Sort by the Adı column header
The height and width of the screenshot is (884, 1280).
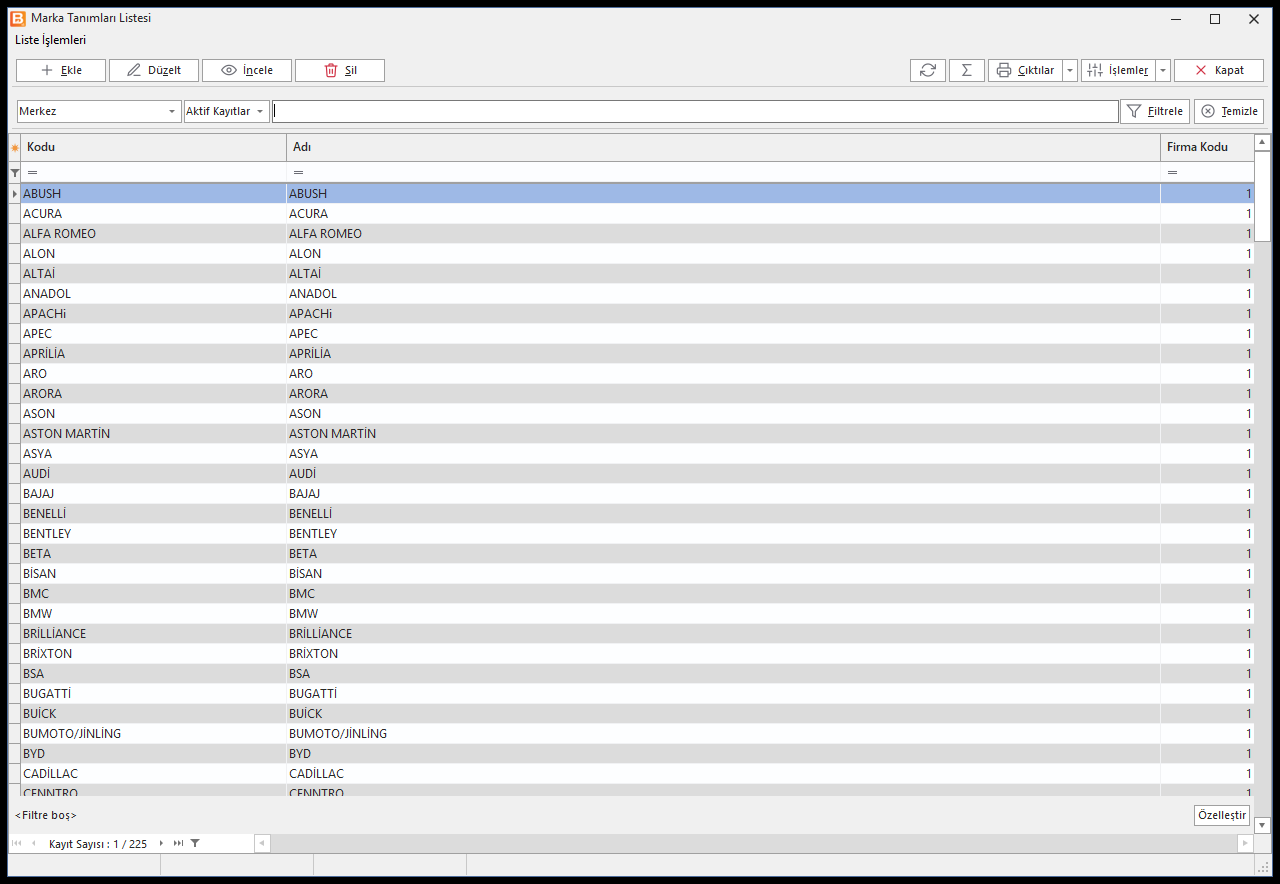(x=723, y=148)
